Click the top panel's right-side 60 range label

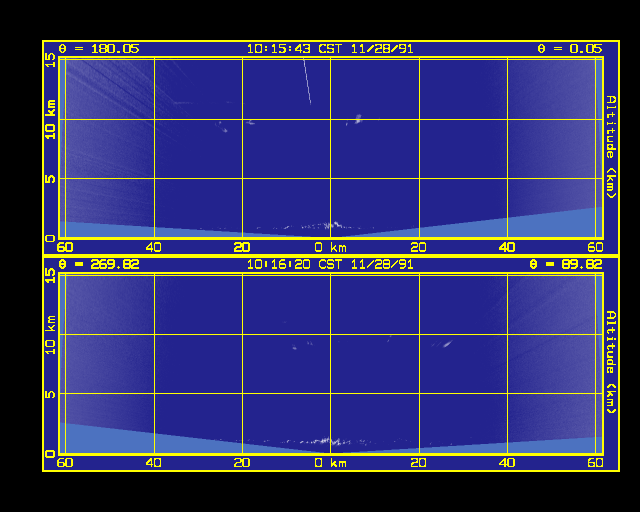click(596, 247)
